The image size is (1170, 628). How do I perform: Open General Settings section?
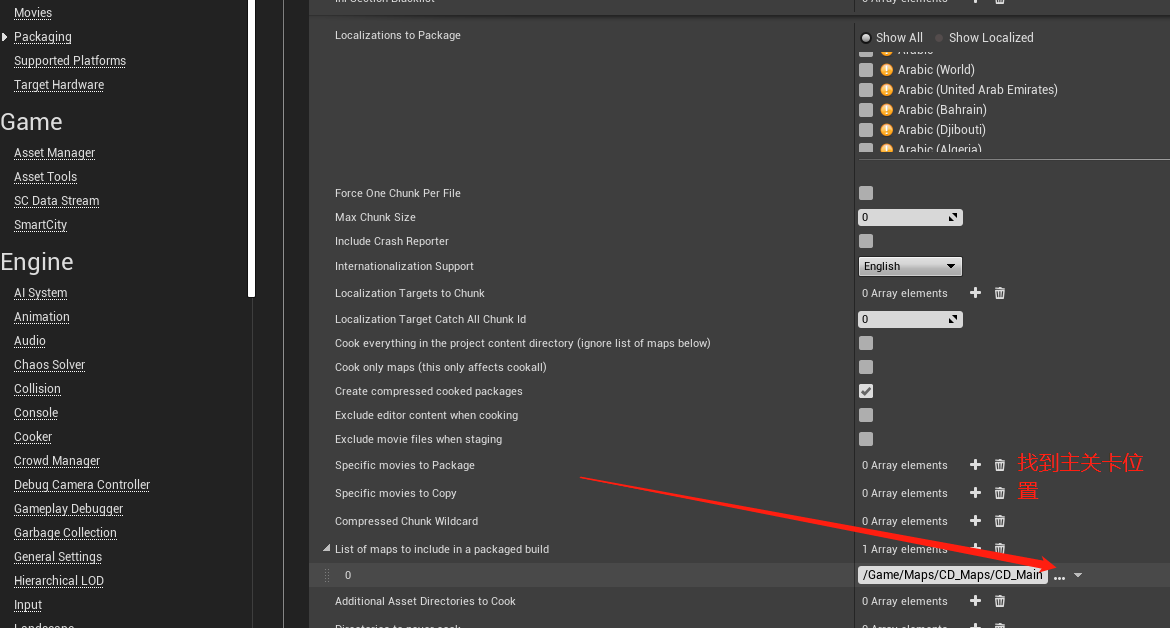pos(58,556)
